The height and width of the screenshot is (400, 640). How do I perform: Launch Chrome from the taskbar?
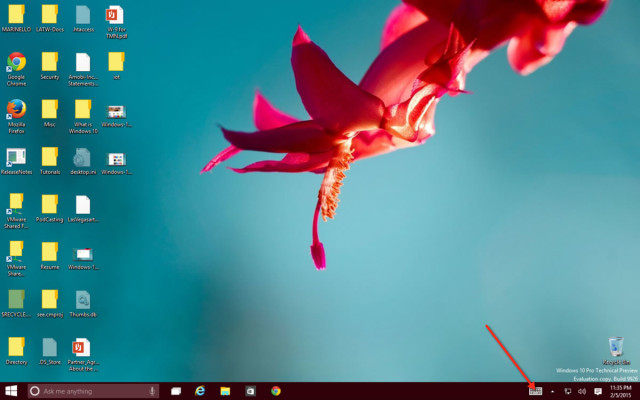click(x=276, y=391)
